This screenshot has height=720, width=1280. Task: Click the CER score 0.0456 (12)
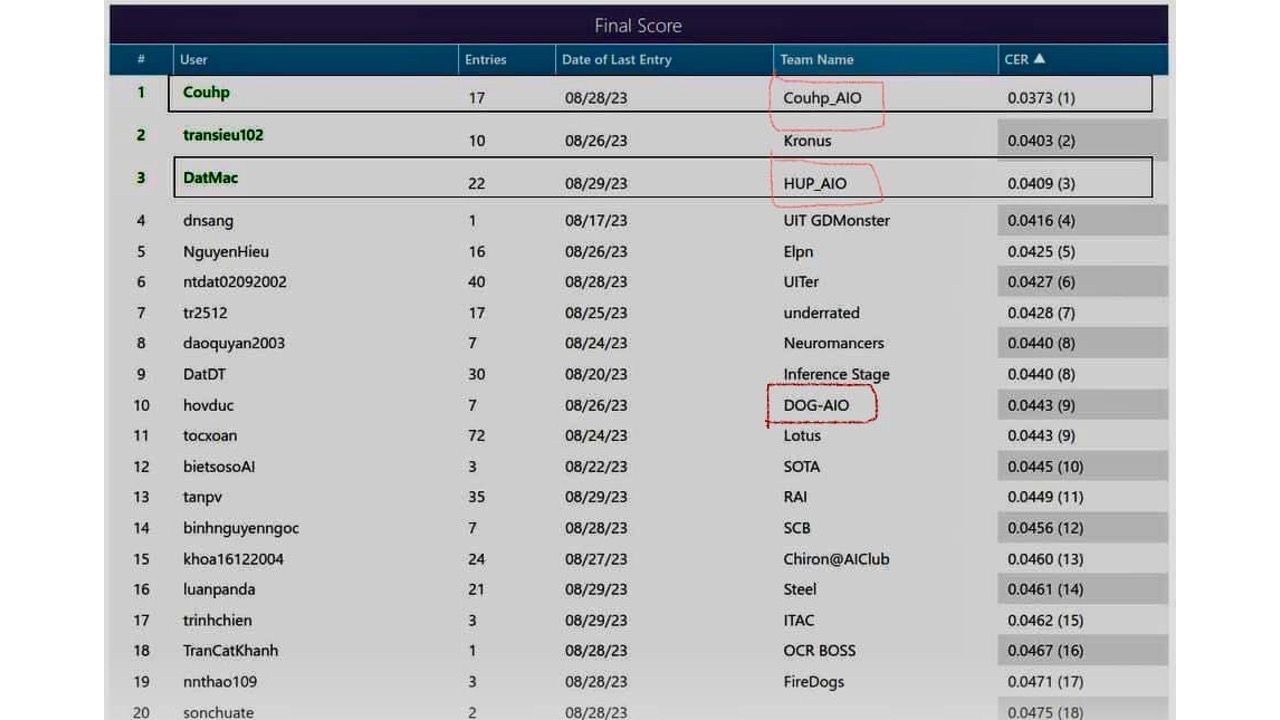[1045, 528]
